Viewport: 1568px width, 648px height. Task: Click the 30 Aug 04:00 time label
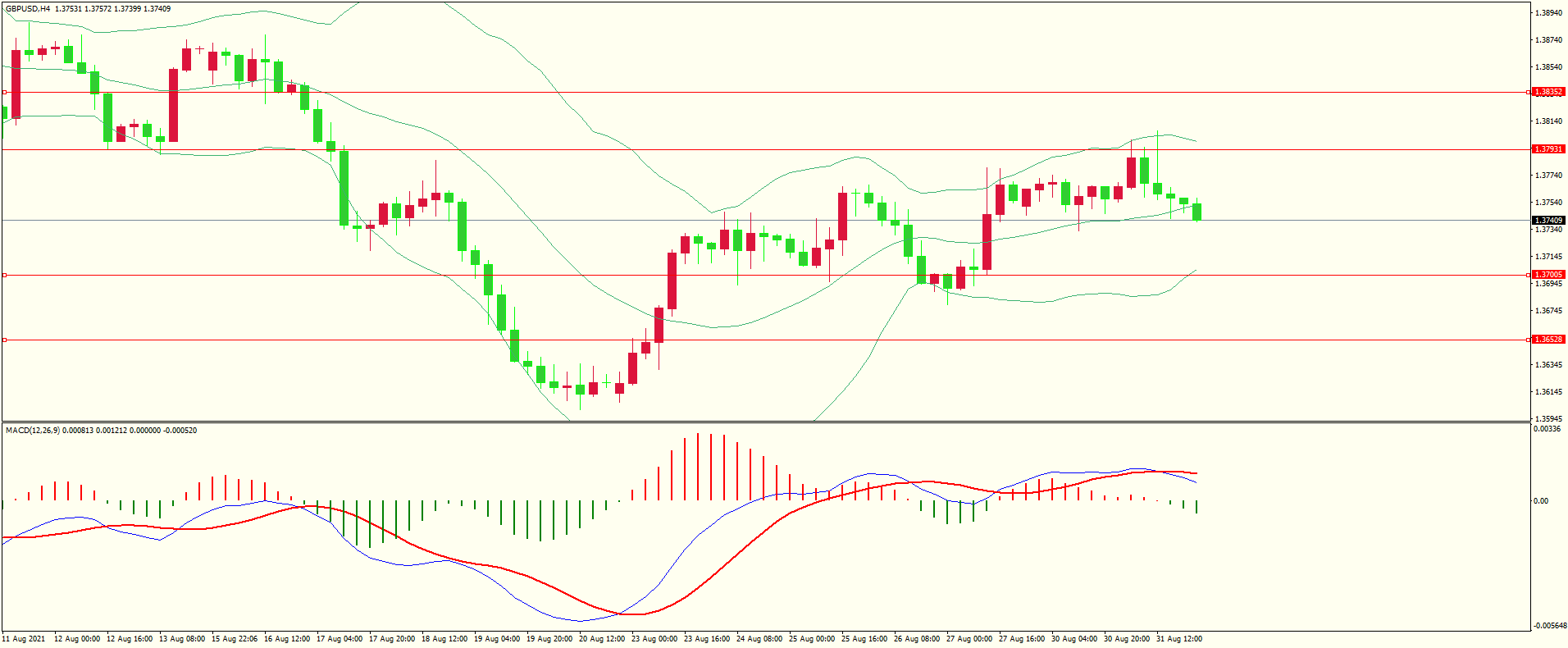click(1074, 639)
